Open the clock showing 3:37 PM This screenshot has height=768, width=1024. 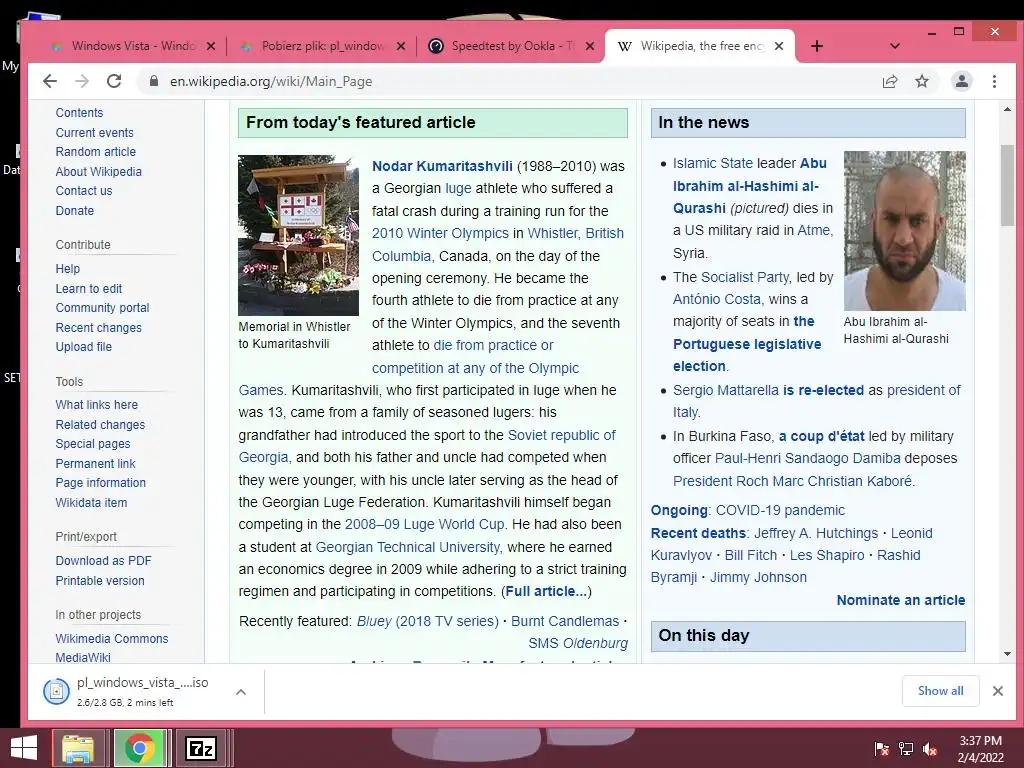pos(980,749)
